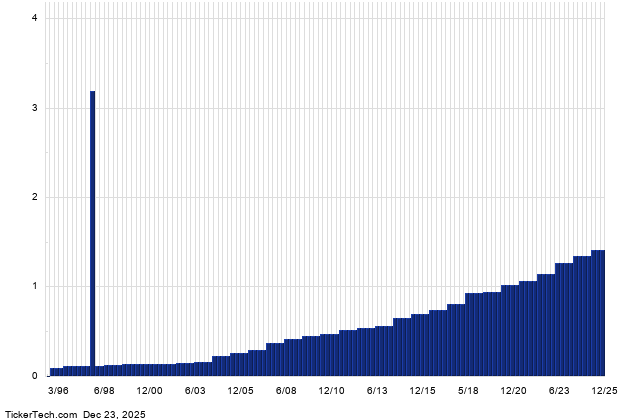
Task: Click the 5/18 x-axis date label
Action: coord(468,390)
